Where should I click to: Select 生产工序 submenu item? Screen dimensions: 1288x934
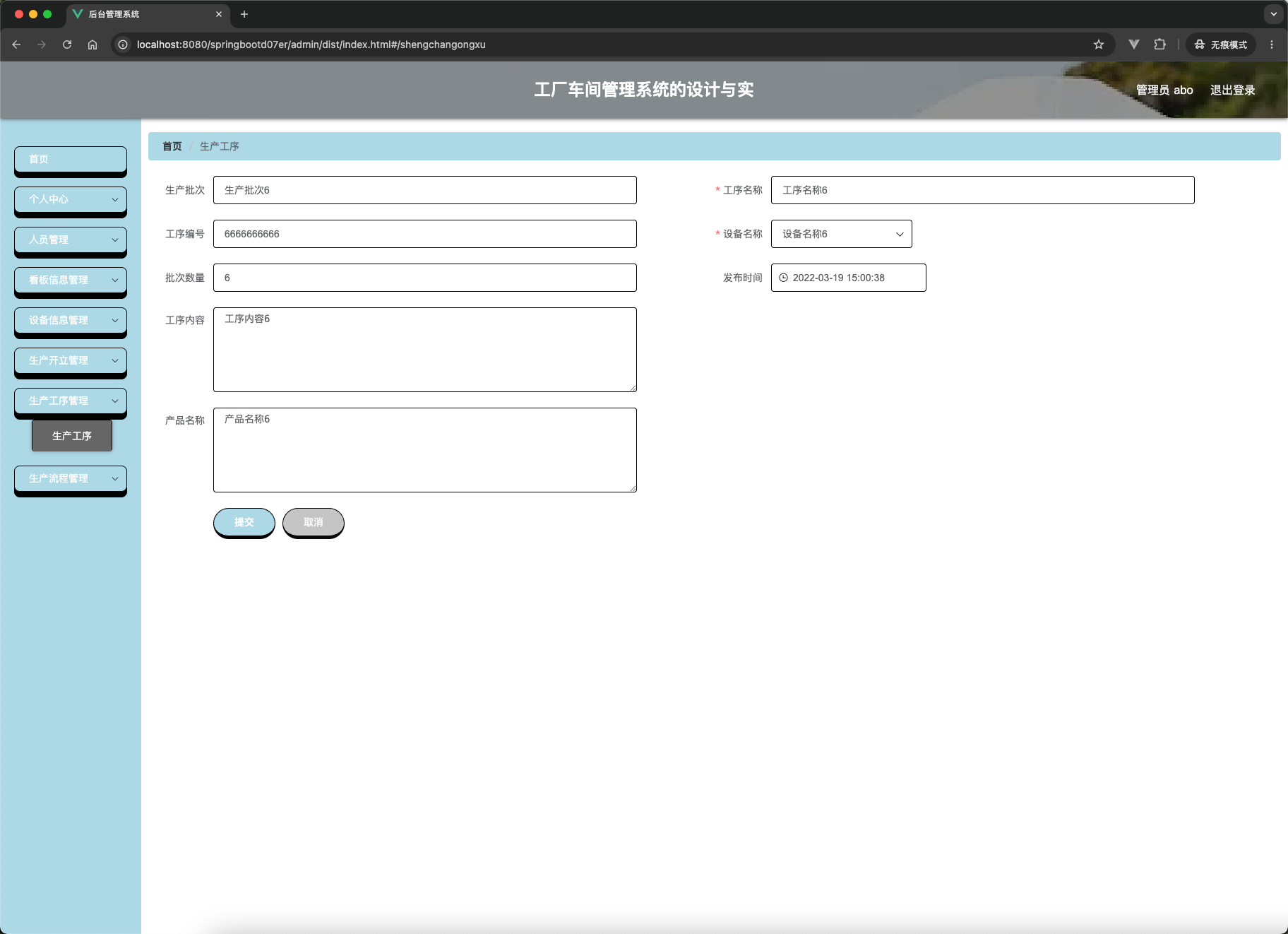click(x=72, y=436)
